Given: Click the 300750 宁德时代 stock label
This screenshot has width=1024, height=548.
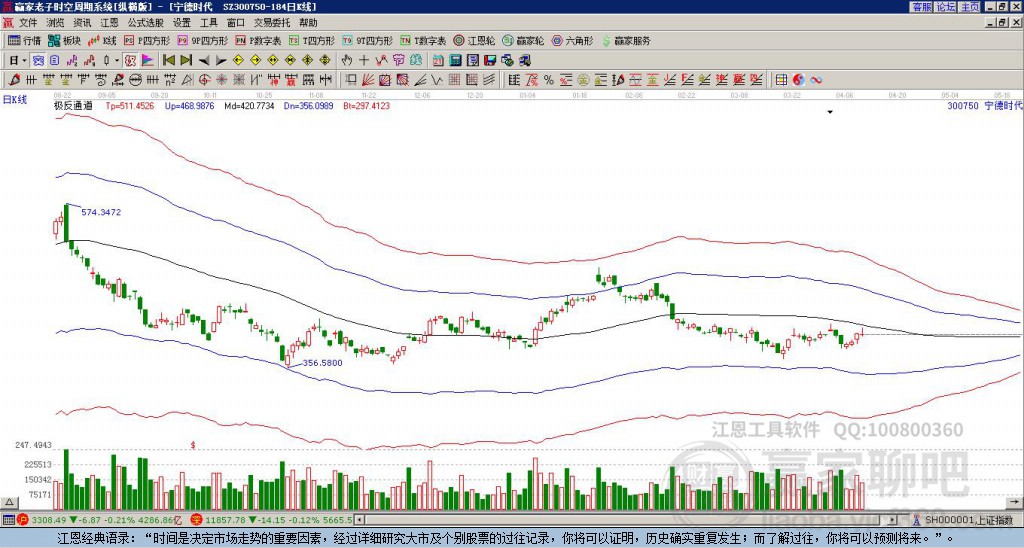Looking at the screenshot, I should pyautogui.click(x=985, y=105).
